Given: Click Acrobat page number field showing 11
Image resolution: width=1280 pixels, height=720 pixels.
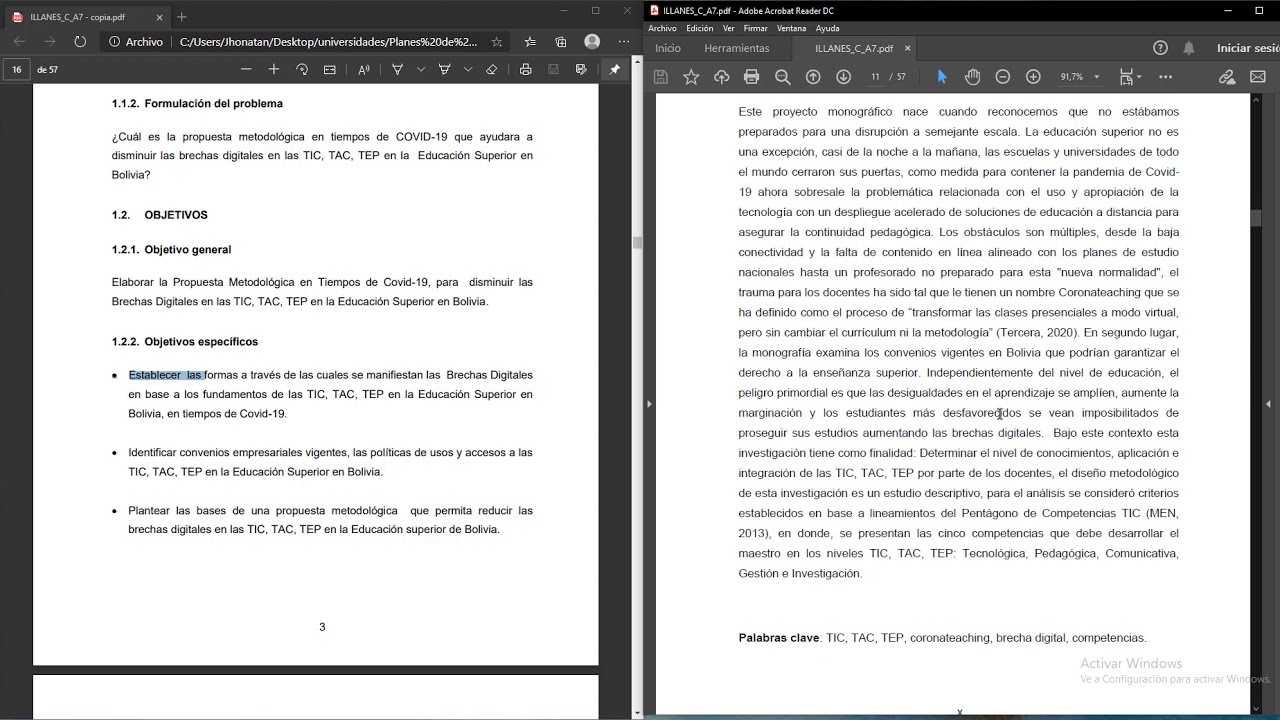Looking at the screenshot, I should pos(875,77).
